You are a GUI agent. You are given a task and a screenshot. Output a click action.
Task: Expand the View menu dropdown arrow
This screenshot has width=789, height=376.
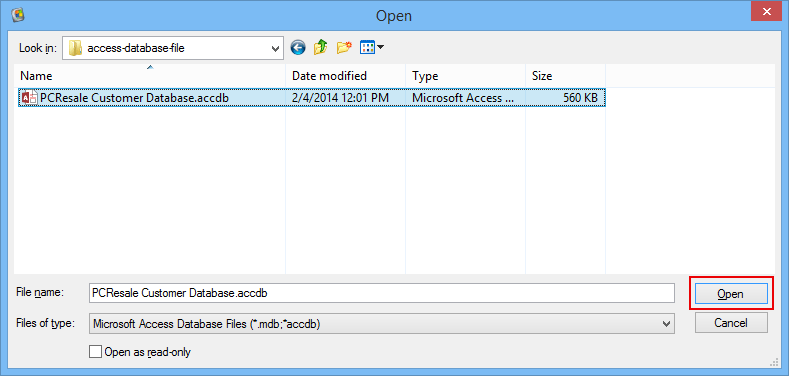[x=380, y=47]
